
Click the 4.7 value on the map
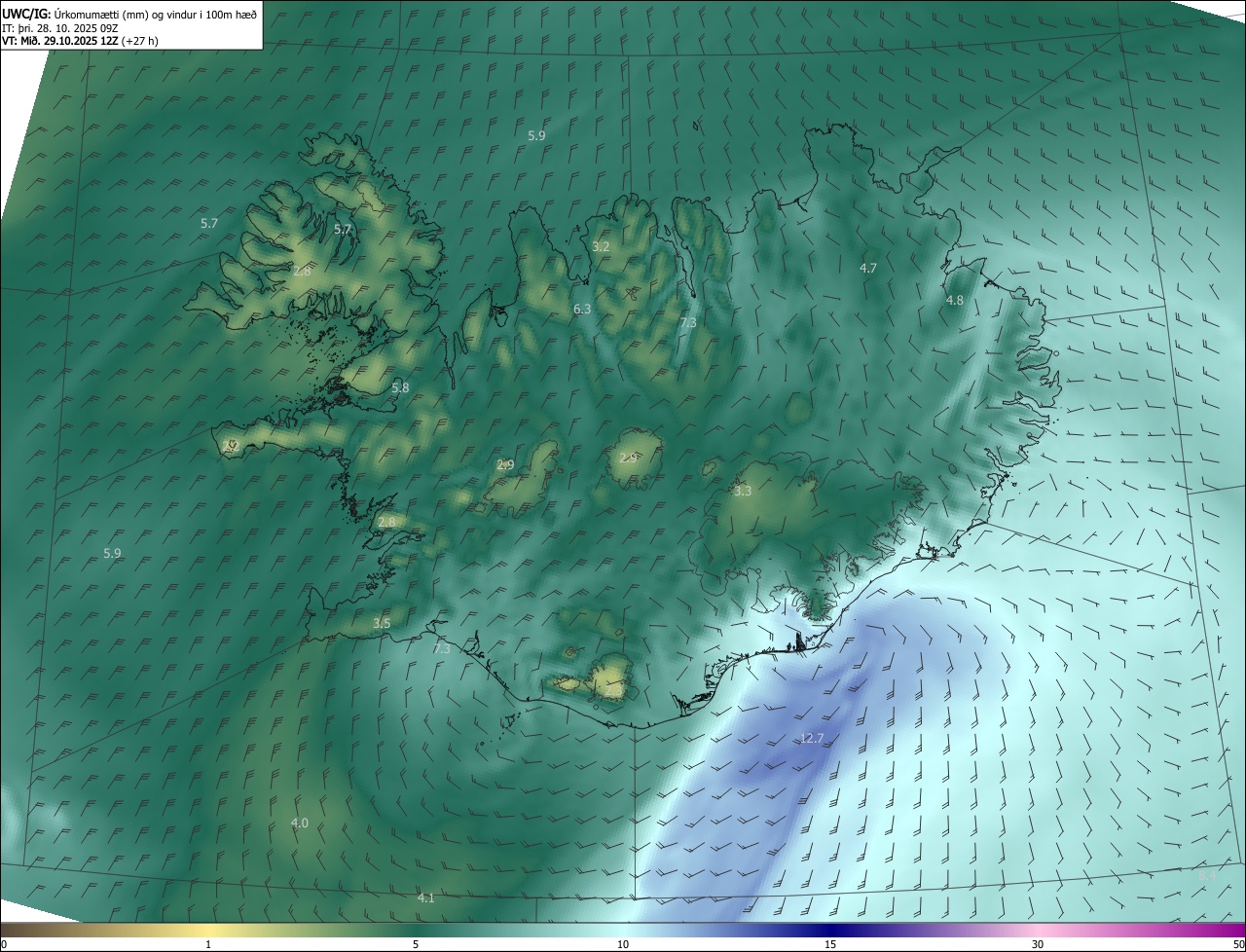[868, 268]
